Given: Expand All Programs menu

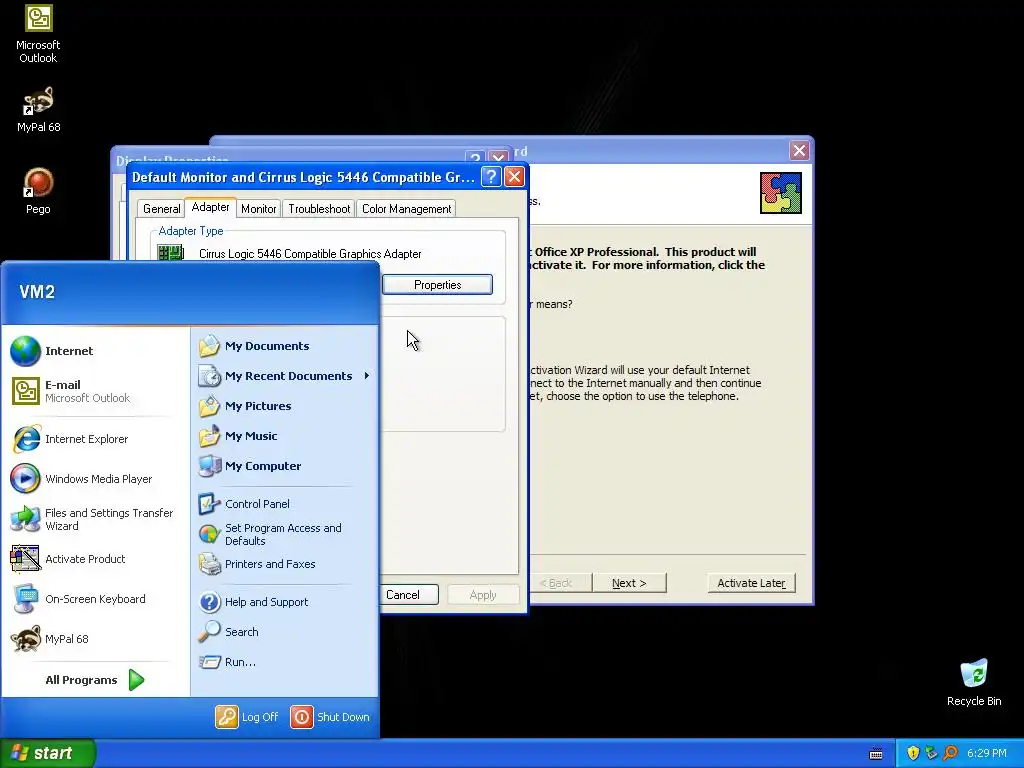Looking at the screenshot, I should click(x=95, y=680).
